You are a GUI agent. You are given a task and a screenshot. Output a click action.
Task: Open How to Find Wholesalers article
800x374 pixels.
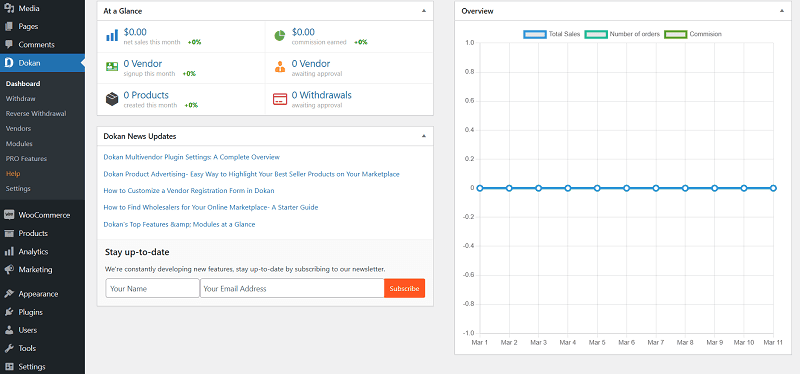(x=211, y=208)
